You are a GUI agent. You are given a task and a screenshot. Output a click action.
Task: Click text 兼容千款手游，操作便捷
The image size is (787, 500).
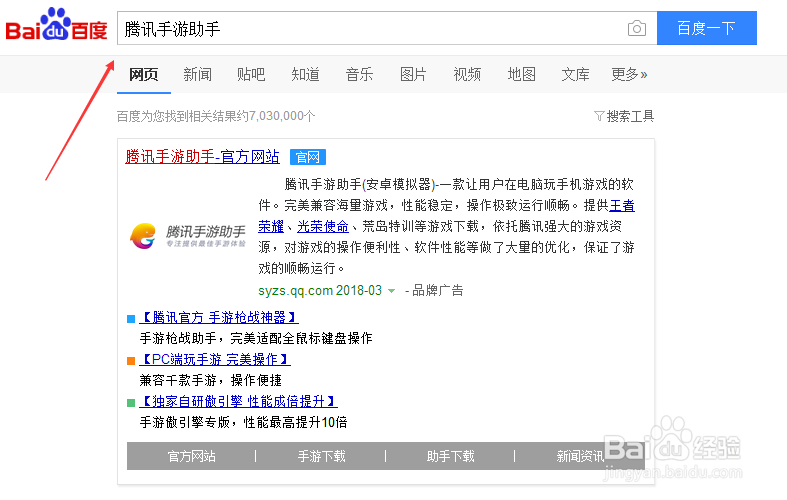click(x=210, y=381)
